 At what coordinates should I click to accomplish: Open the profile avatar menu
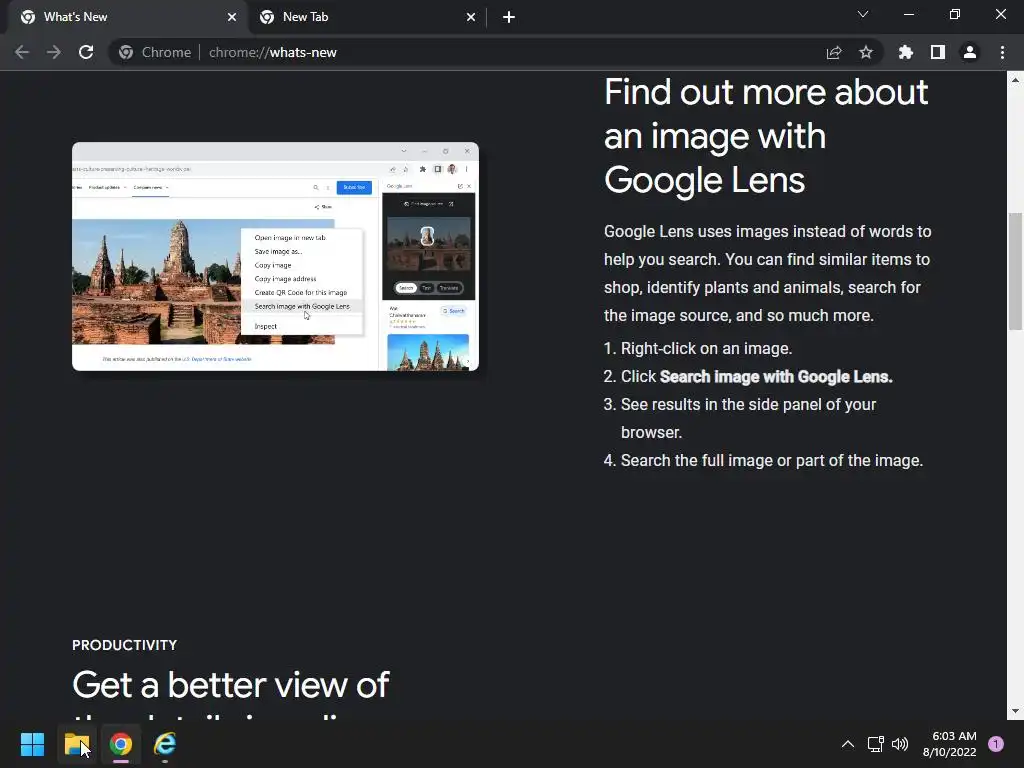pyautogui.click(x=969, y=52)
